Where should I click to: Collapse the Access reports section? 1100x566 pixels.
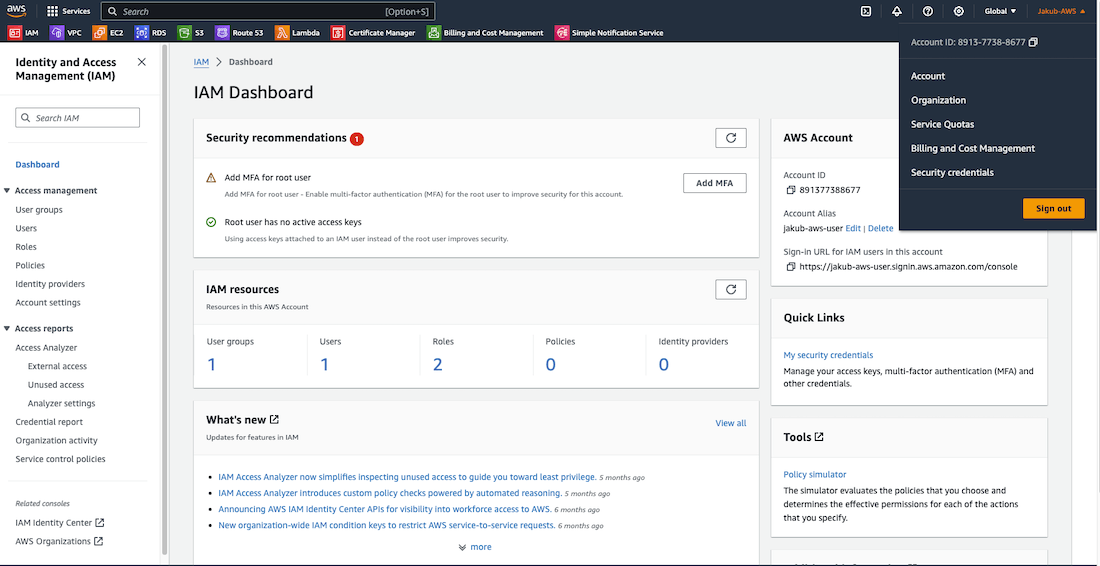(x=7, y=329)
